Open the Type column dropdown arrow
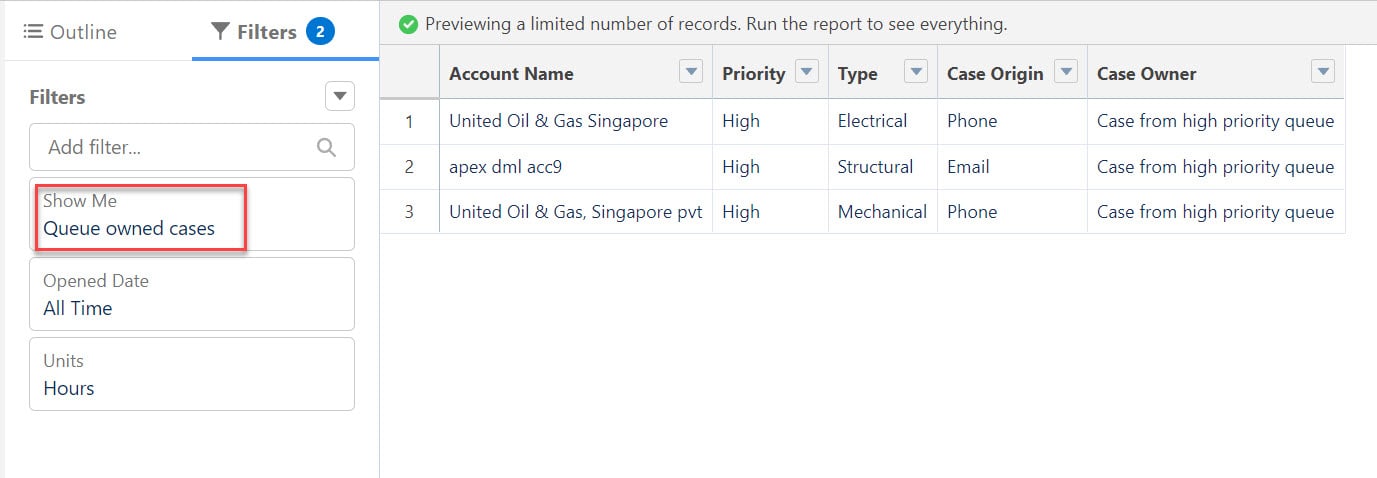1377x478 pixels. [915, 72]
